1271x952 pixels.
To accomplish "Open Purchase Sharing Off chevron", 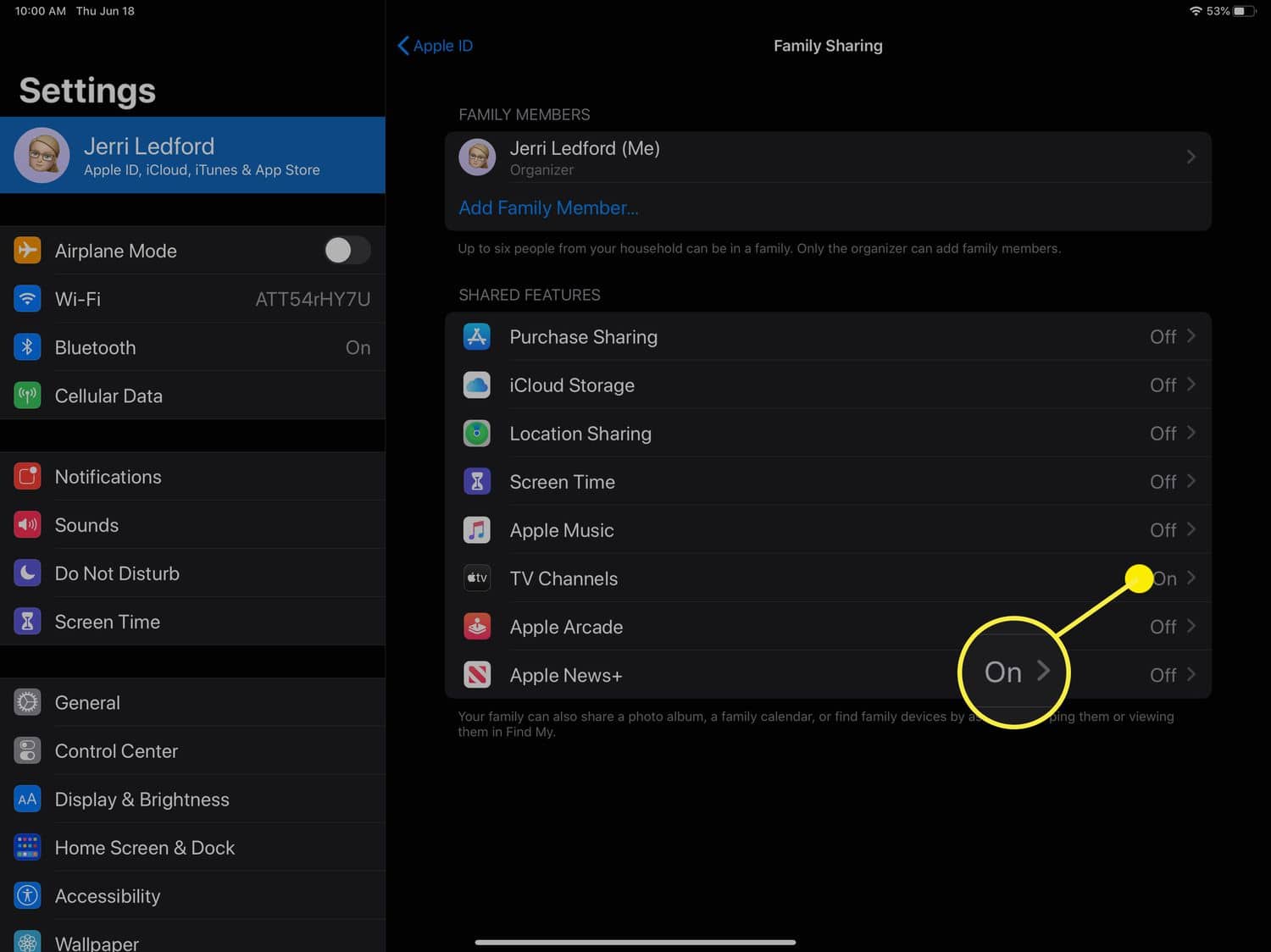I will pos(1191,336).
